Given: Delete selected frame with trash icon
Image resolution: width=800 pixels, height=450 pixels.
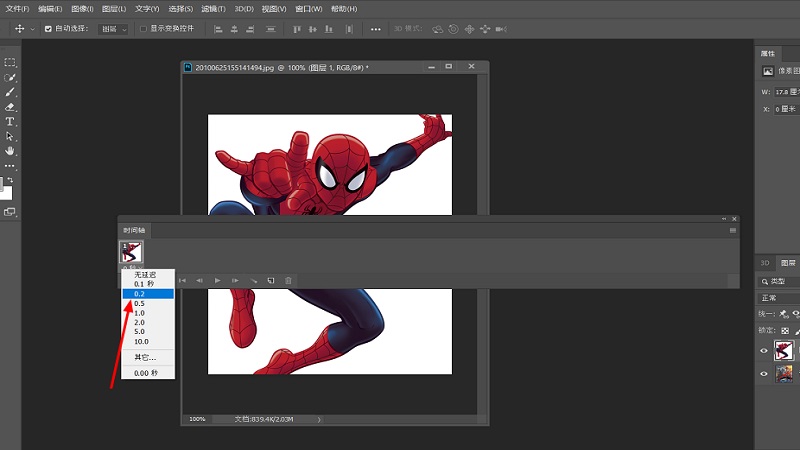Looking at the screenshot, I should pyautogui.click(x=288, y=281).
